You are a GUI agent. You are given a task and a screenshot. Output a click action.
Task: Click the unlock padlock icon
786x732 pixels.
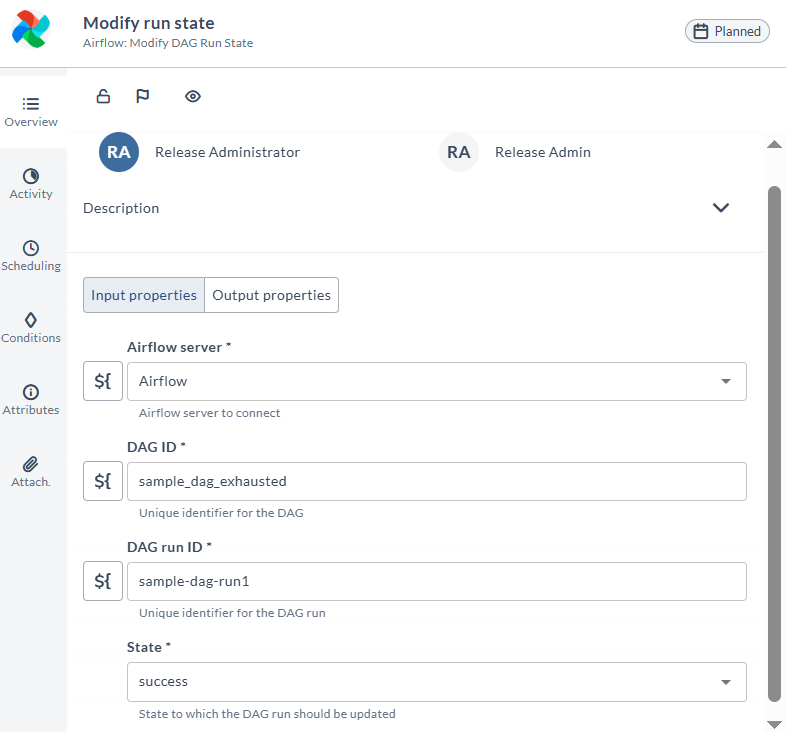point(103,96)
